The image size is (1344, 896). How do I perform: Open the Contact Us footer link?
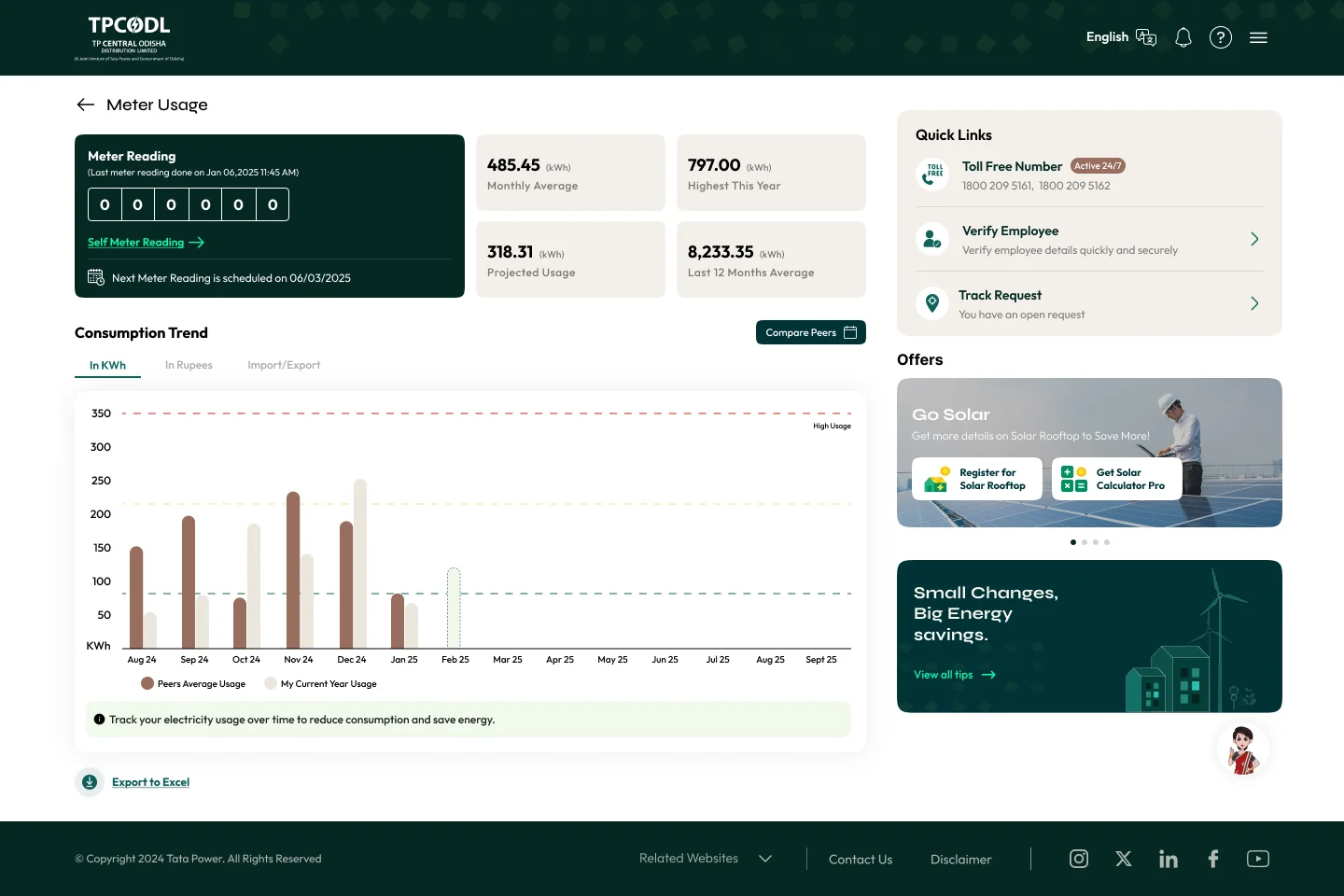[x=861, y=860]
